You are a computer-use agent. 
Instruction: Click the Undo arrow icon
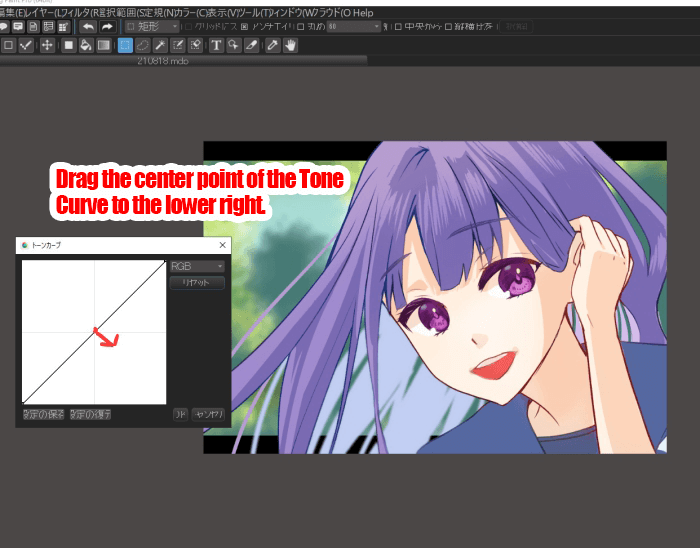click(88, 27)
